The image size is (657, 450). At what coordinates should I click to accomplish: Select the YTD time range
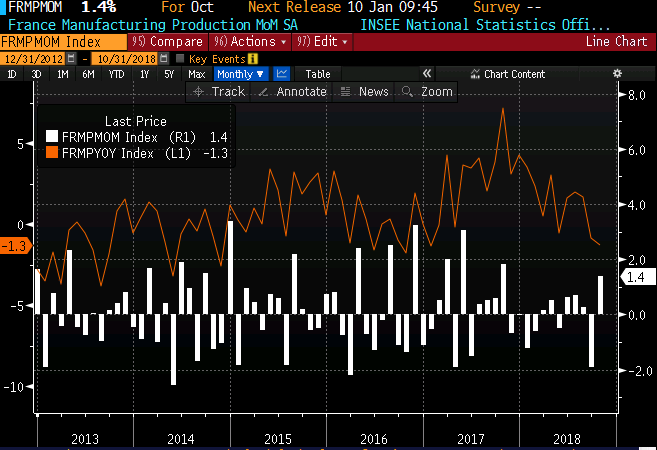tap(116, 74)
